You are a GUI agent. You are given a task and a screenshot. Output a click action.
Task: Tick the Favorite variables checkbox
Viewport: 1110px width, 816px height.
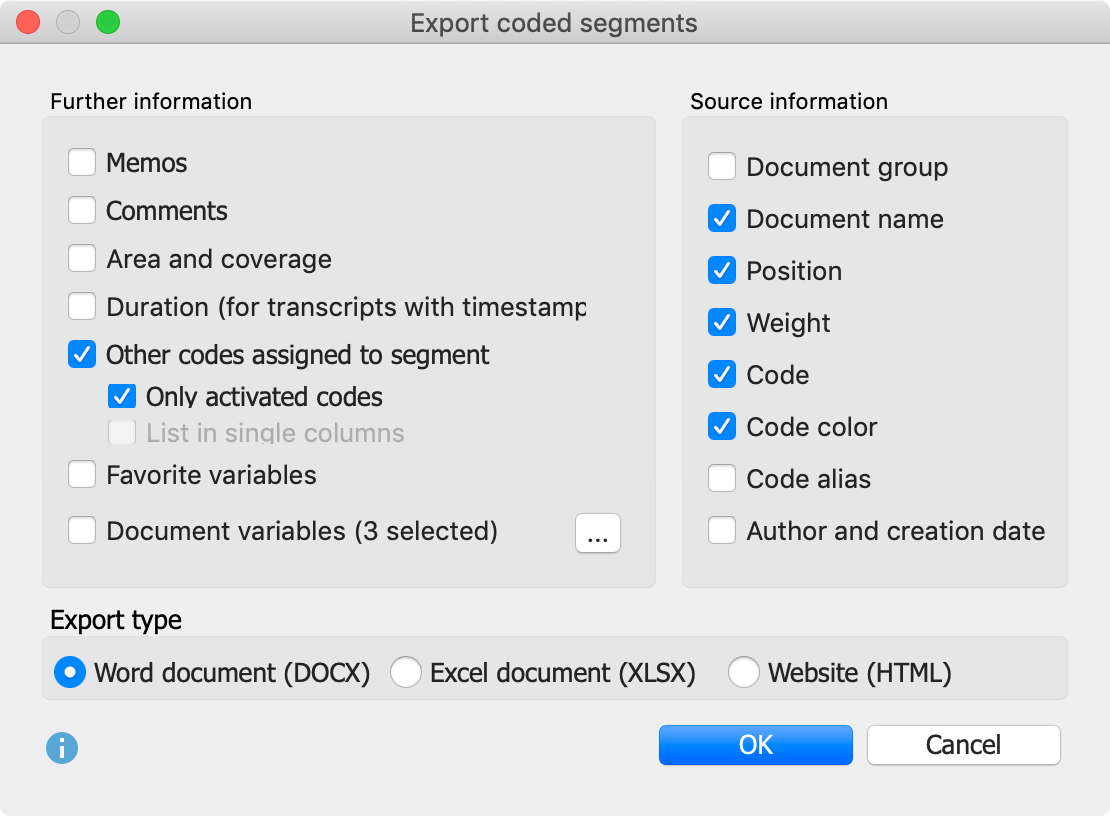(82, 474)
